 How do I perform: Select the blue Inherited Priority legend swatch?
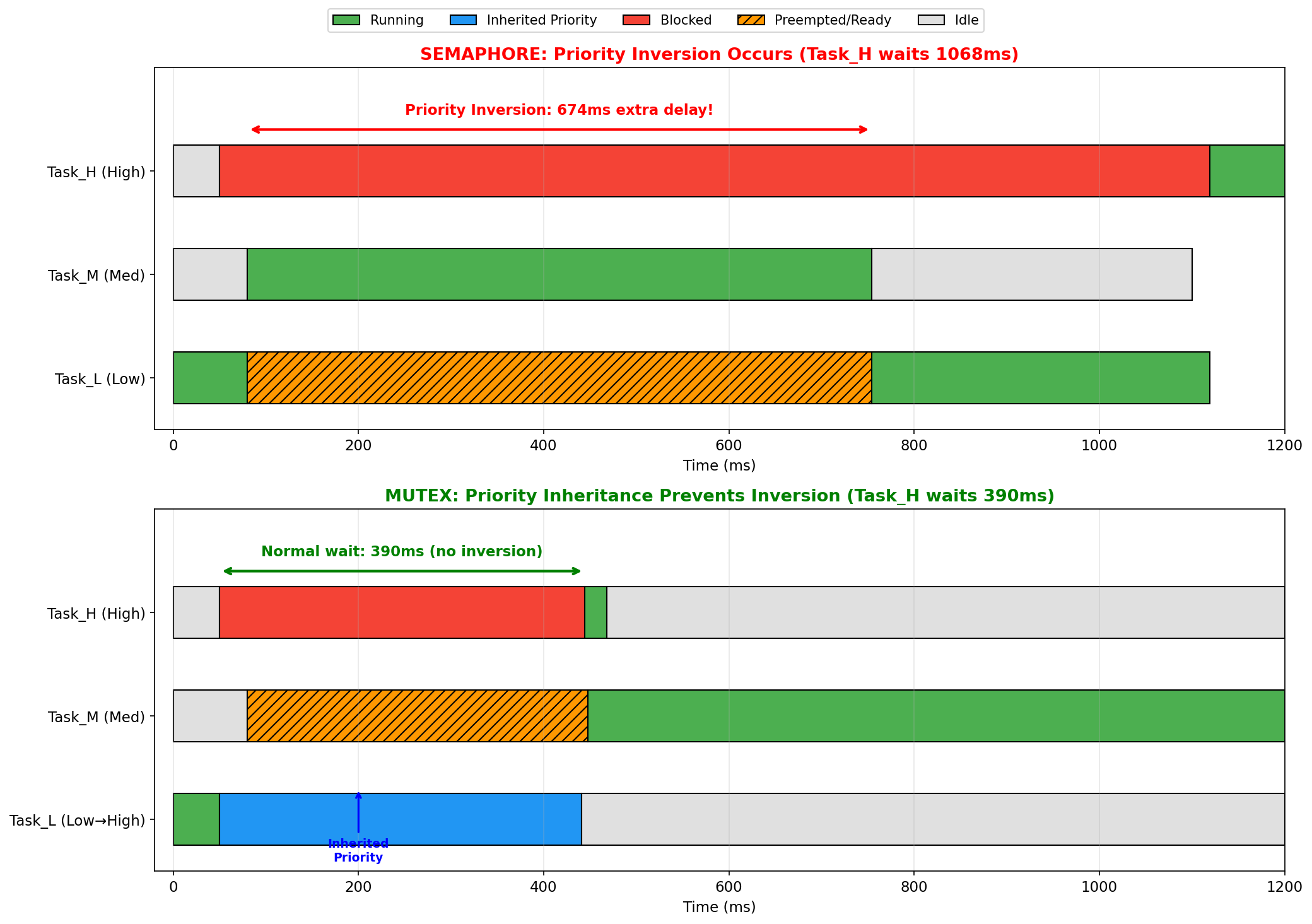pyautogui.click(x=464, y=20)
